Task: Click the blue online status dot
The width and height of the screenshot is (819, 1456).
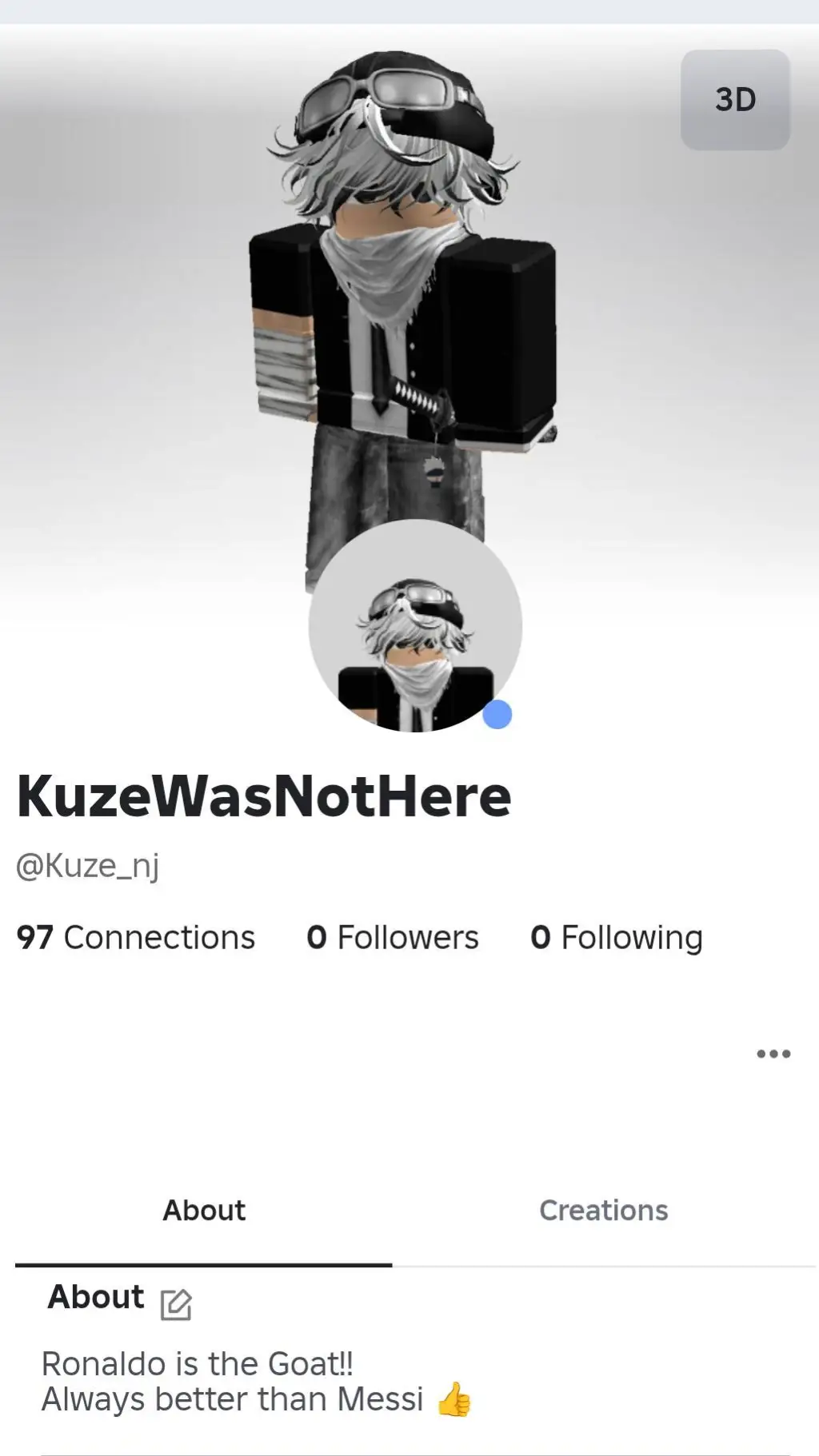Action: [497, 714]
